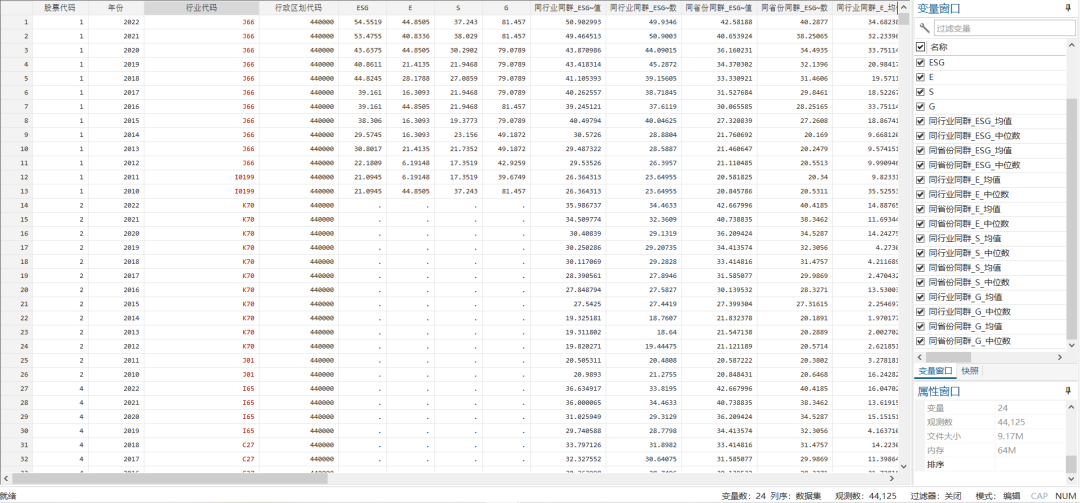1080x503 pixels.
Task: Click G value 39.6749 in row 12
Action: tap(506, 177)
